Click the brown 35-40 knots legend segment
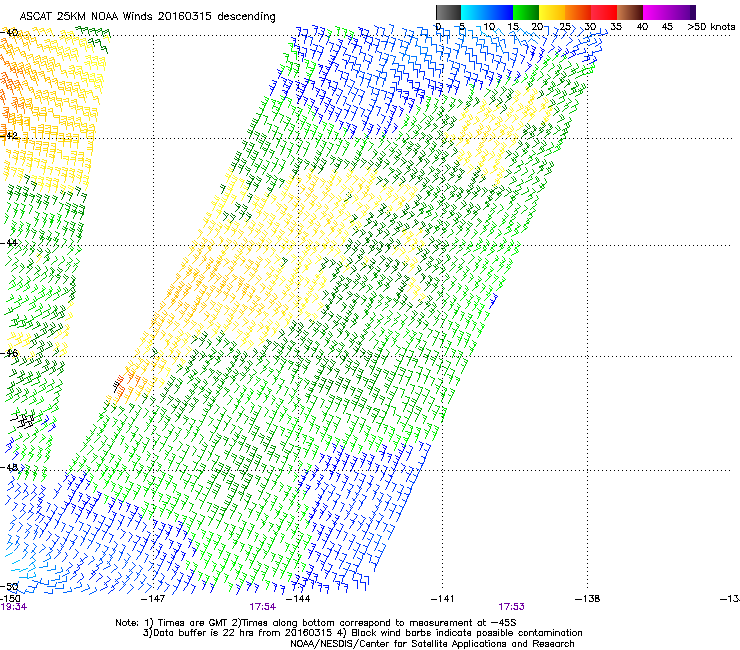Screen dimensions: 740x650 [630, 12]
